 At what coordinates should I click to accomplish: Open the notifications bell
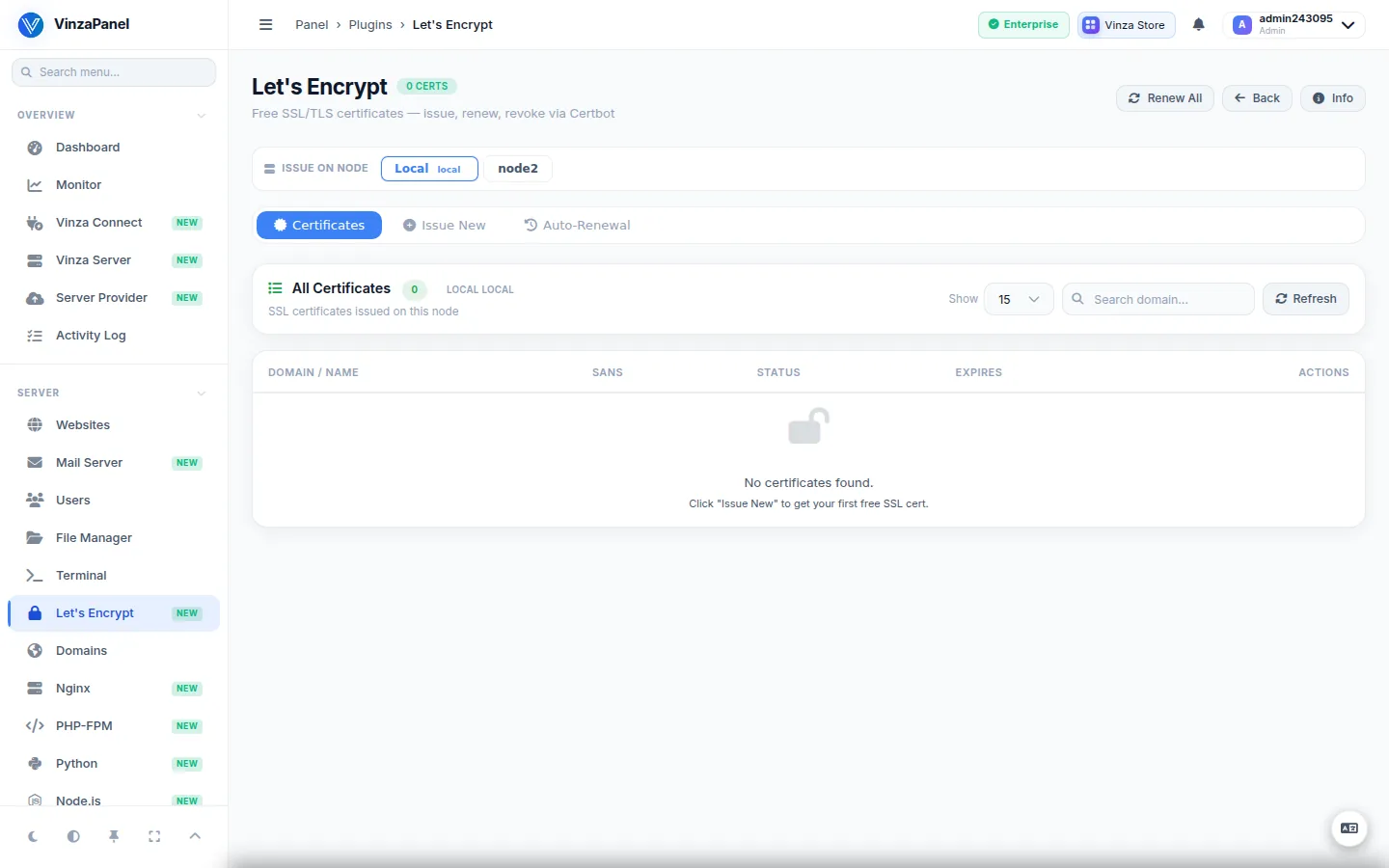coord(1199,25)
